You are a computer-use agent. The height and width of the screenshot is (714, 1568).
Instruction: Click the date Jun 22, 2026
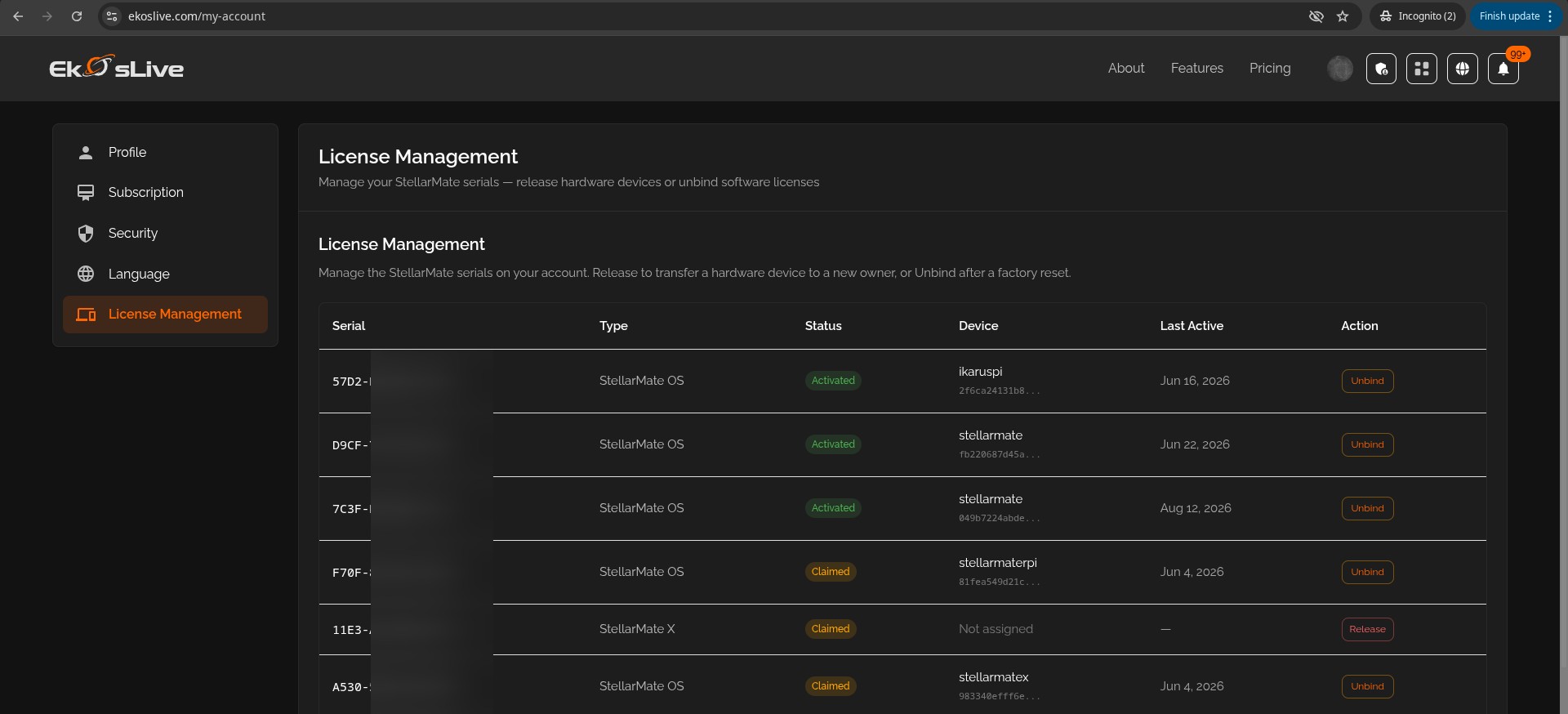(1195, 444)
